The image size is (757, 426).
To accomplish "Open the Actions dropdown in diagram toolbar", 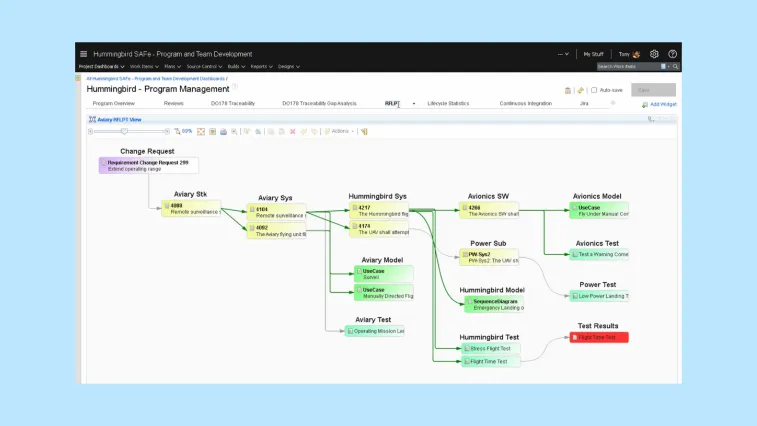I will click(x=339, y=131).
